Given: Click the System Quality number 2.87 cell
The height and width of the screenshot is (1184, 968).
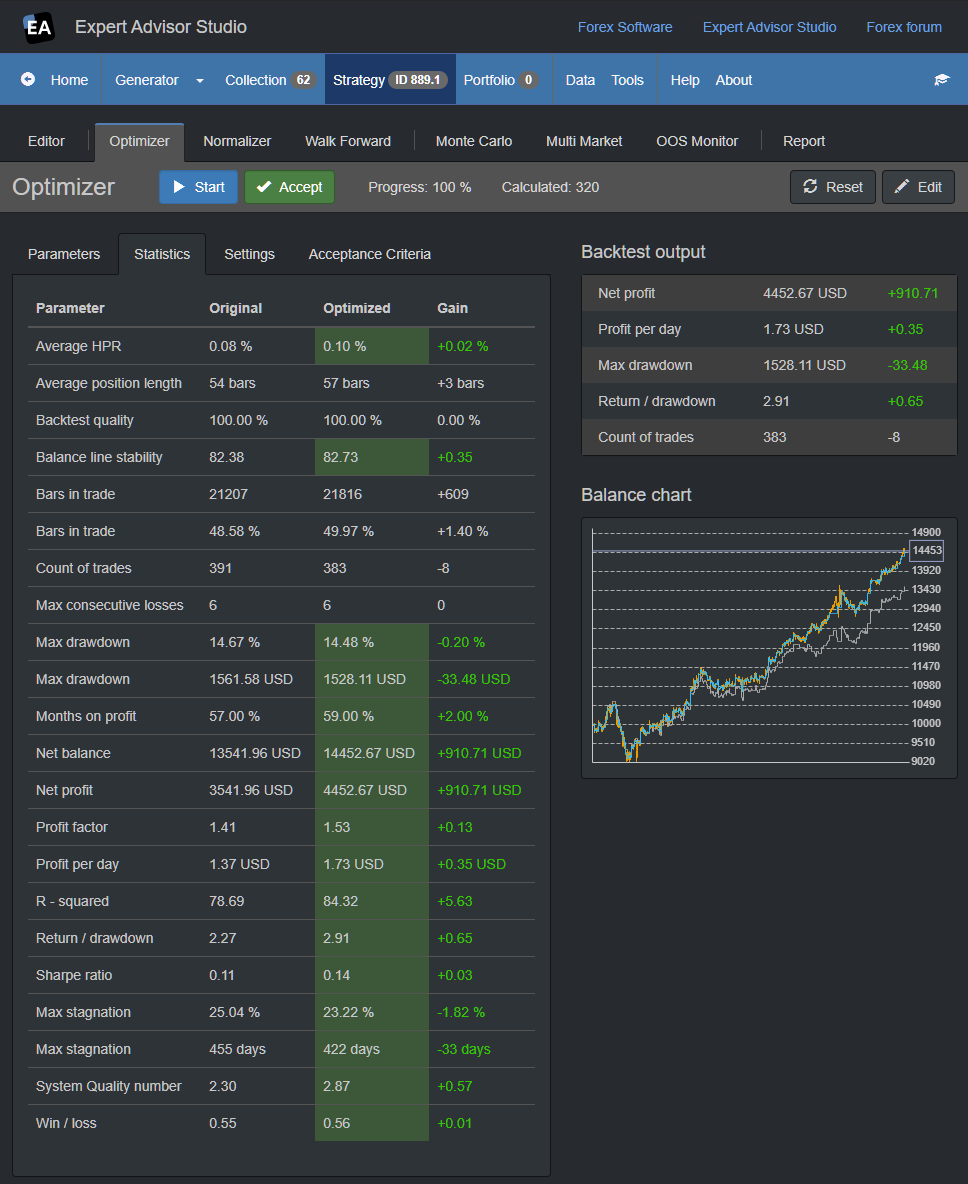Looking at the screenshot, I should (x=371, y=1086).
